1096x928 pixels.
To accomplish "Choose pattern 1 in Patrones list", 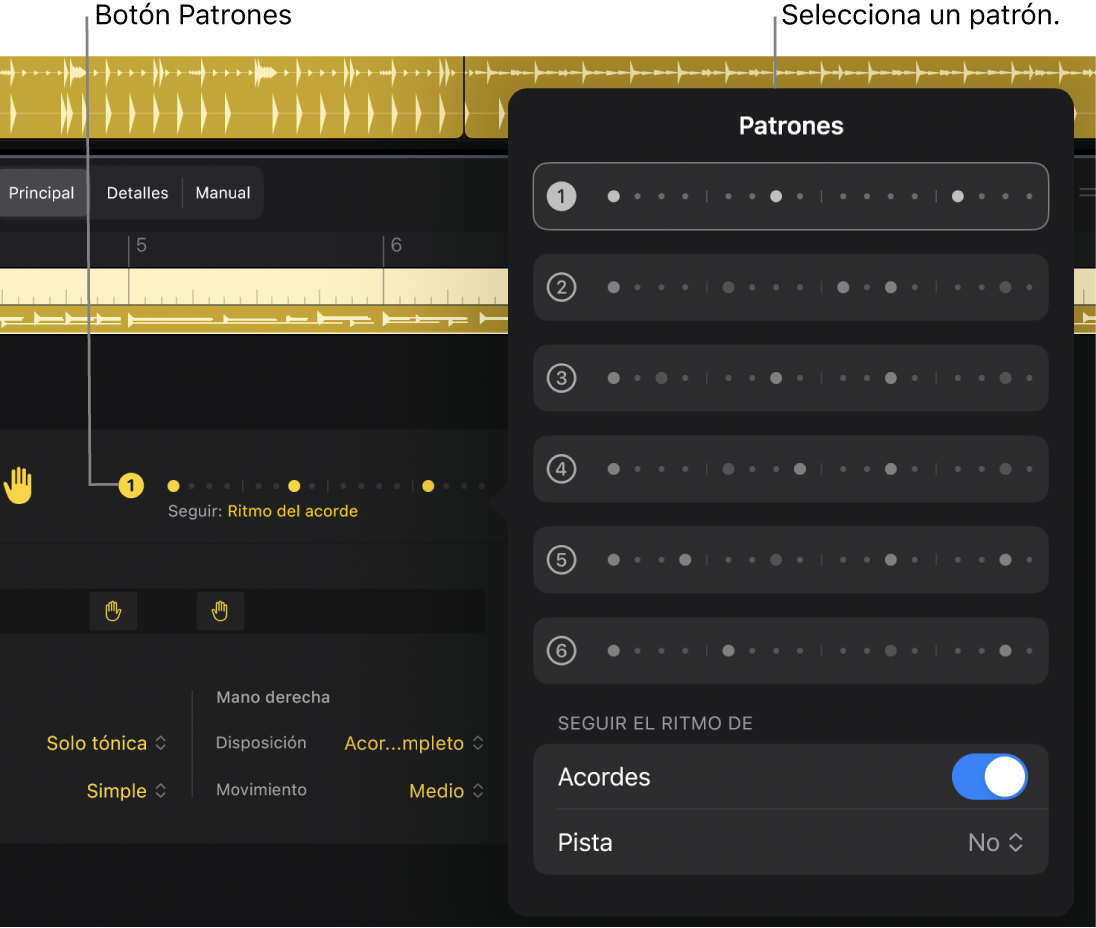I will pos(791,196).
